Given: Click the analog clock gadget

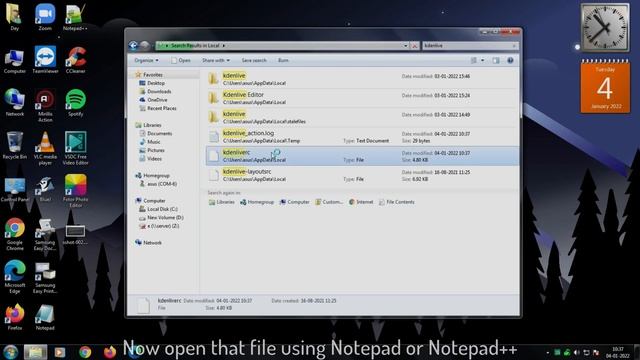Looking at the screenshot, I should click(605, 27).
